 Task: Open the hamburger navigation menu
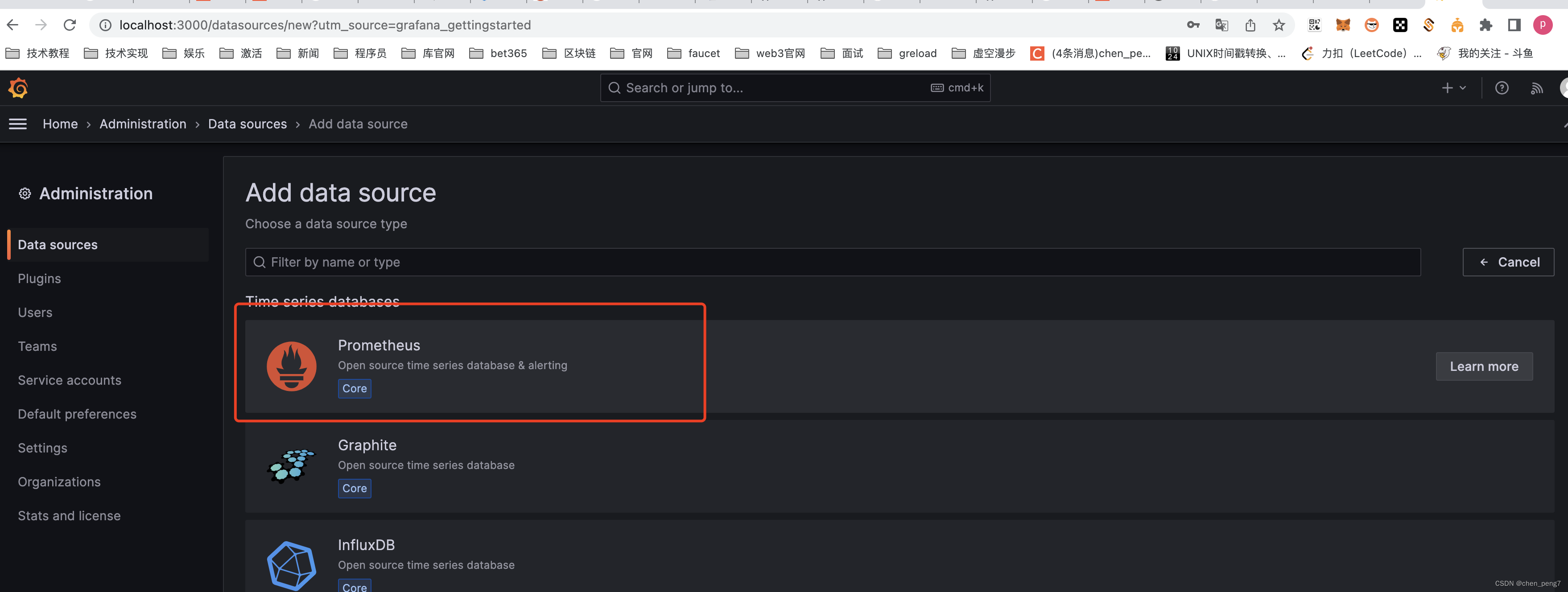(18, 124)
